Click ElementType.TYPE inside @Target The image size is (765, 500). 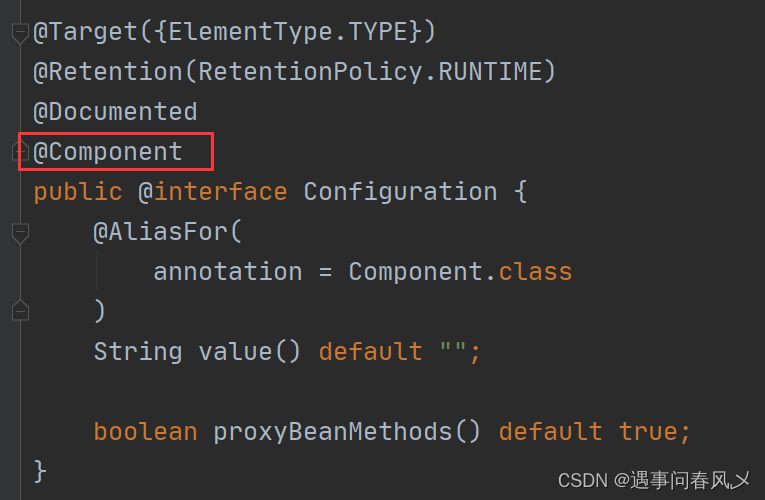coord(288,32)
